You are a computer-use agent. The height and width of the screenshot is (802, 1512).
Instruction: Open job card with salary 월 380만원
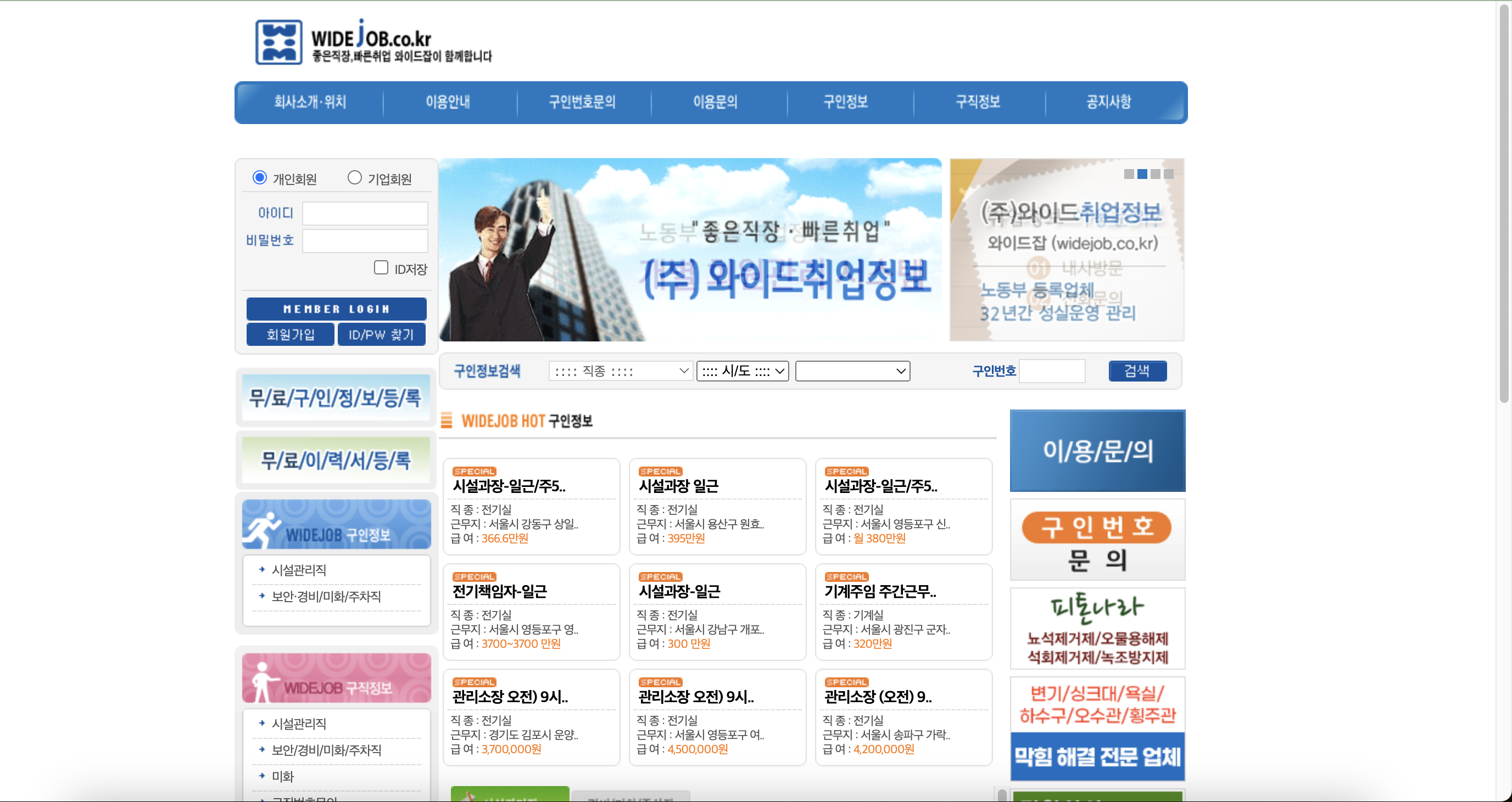pos(903,506)
